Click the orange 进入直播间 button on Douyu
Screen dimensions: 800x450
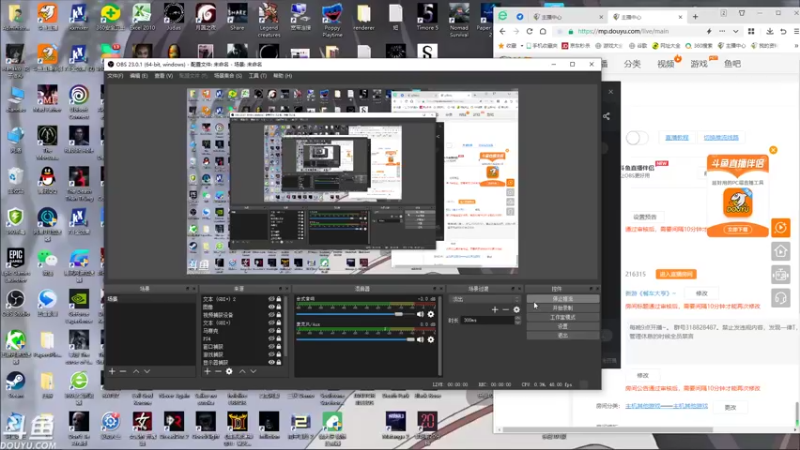(x=676, y=274)
